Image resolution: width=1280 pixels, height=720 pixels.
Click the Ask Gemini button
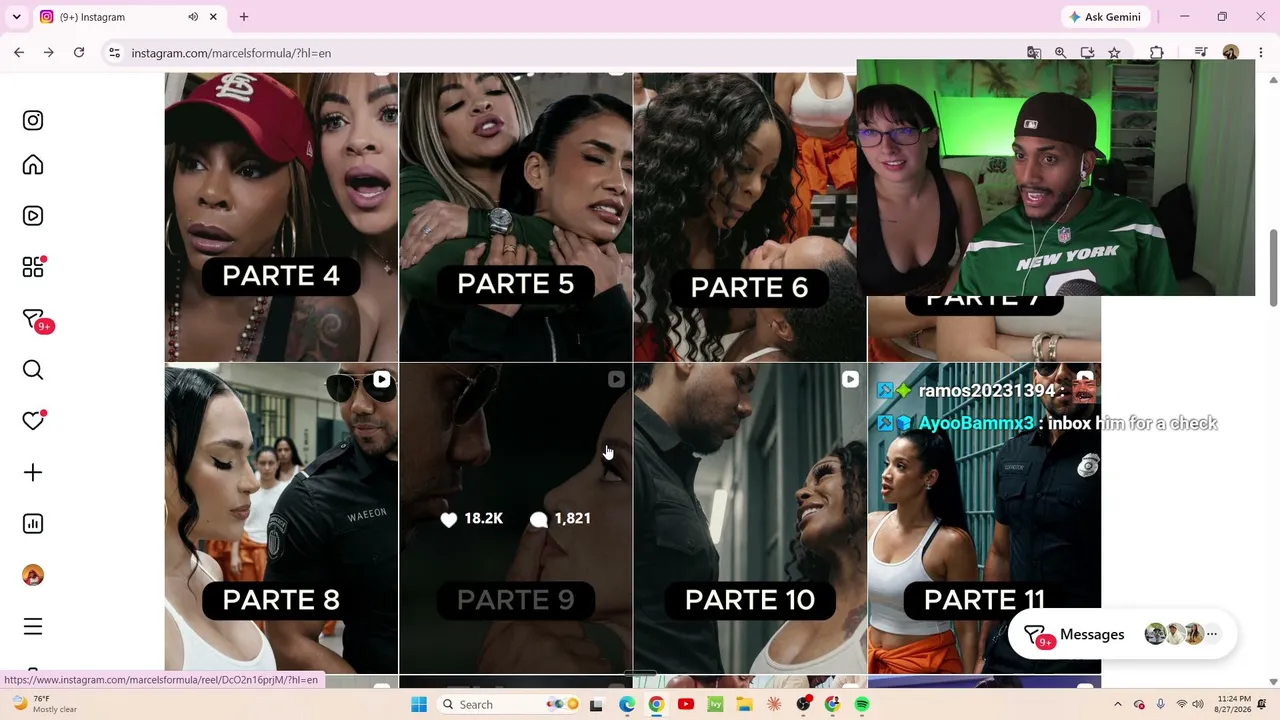pos(1105,17)
